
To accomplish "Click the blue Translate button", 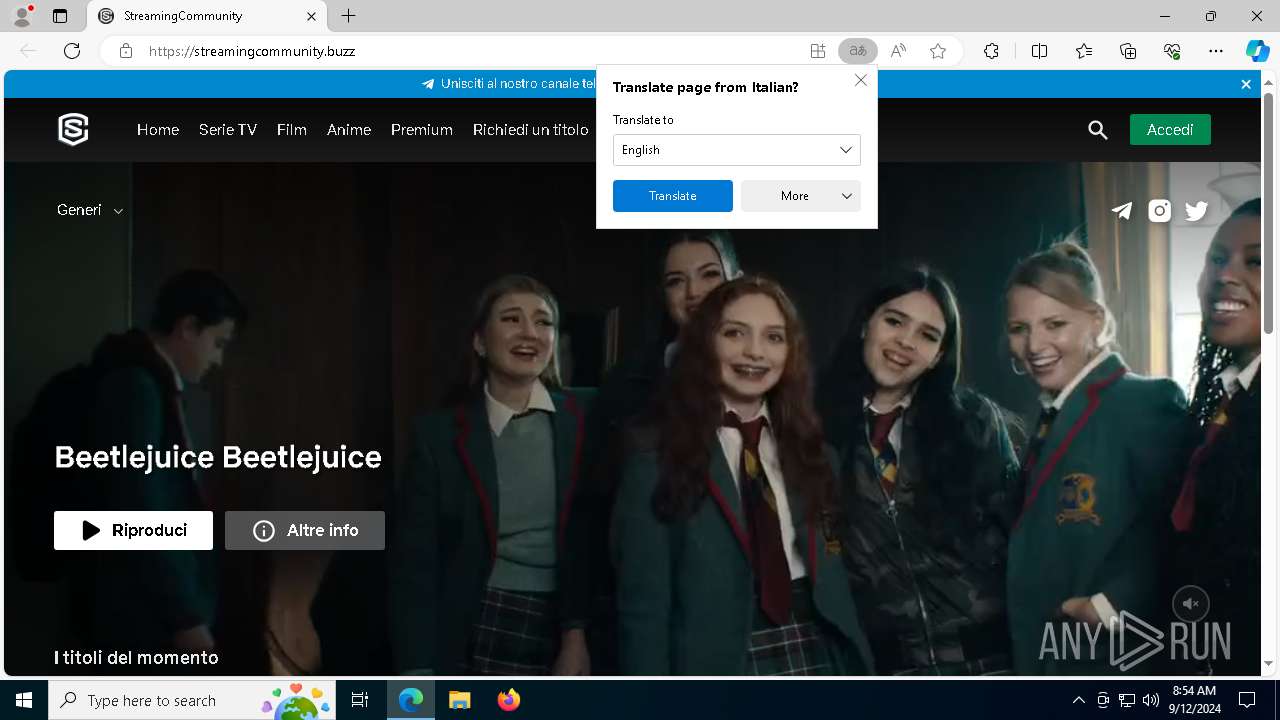I will (x=673, y=196).
